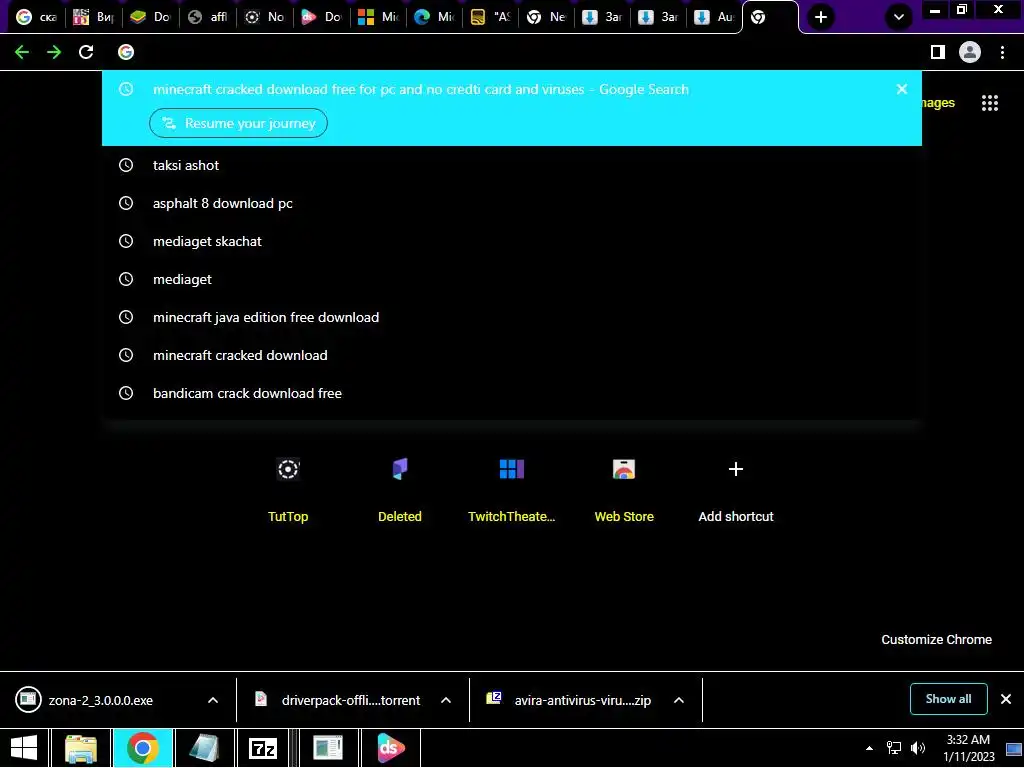This screenshot has height=768, width=1024.
Task: Remove the highlighted minecraft suggestion with X
Action: coord(902,89)
